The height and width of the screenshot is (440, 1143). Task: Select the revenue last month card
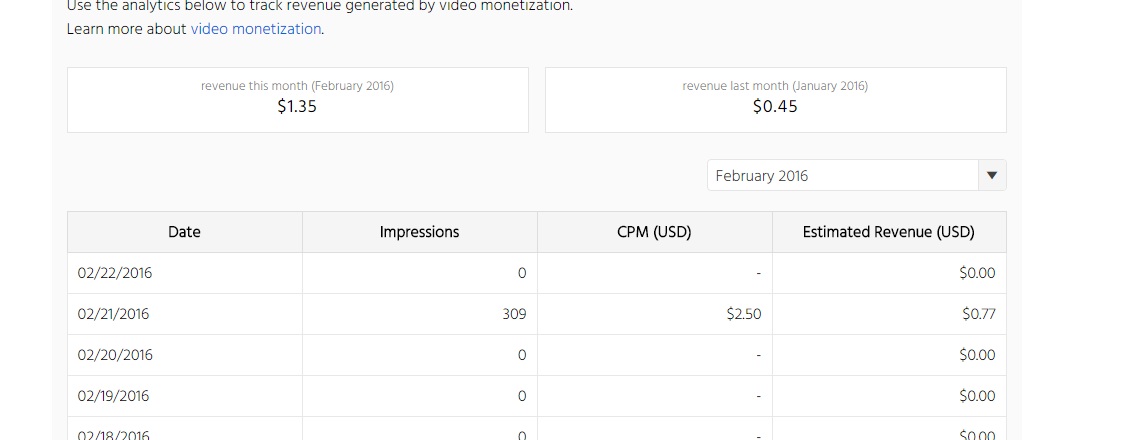(775, 99)
